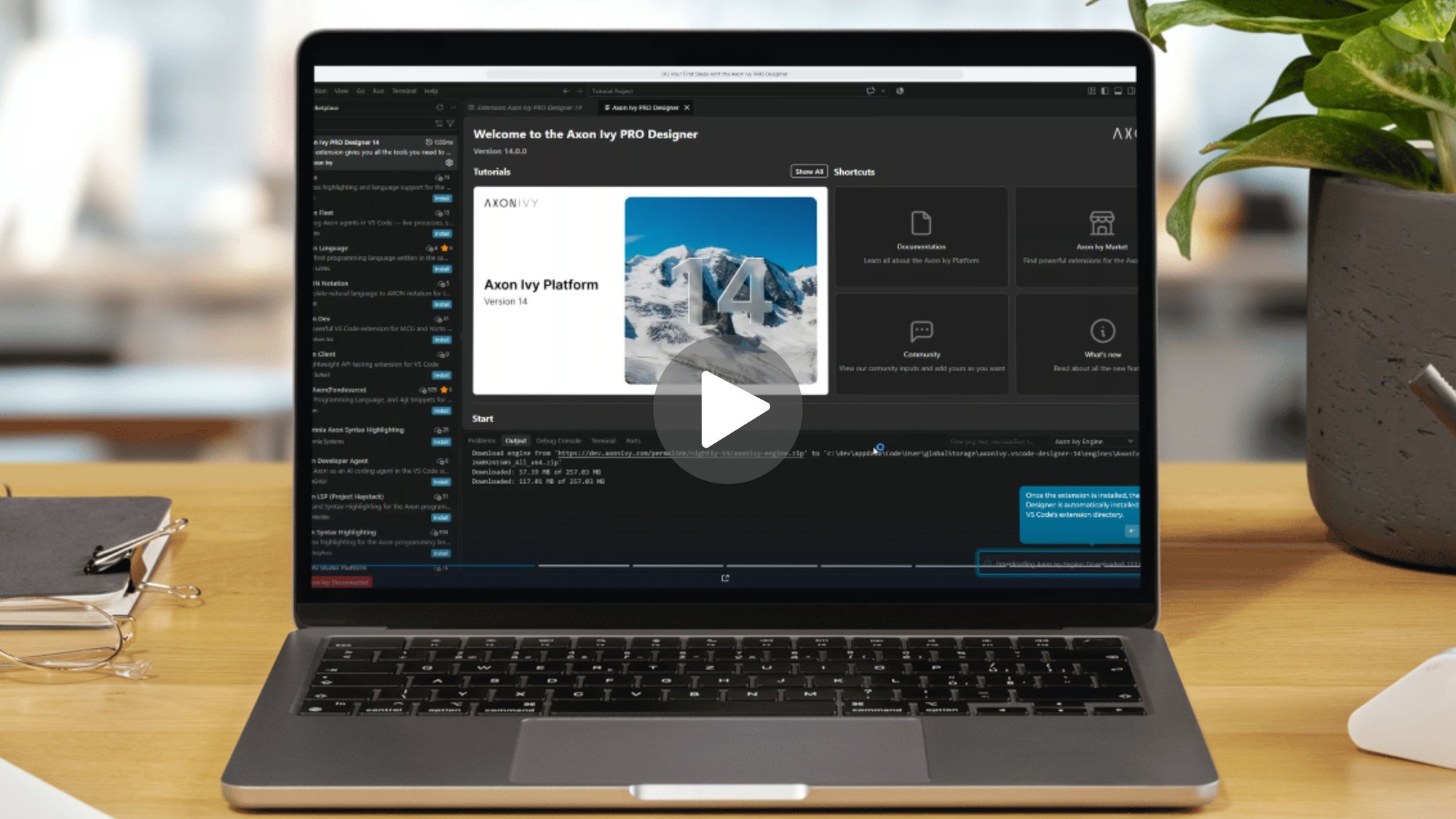The width and height of the screenshot is (1456, 819).
Task: Open the Axon Ivy Platform Version 14 tutorial card
Action: [x=650, y=290]
